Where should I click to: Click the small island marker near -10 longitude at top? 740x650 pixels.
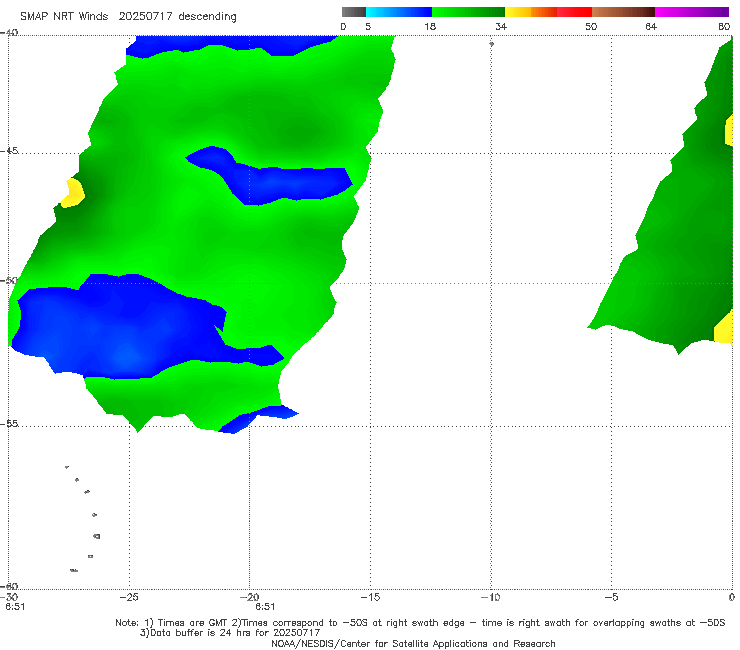tap(491, 44)
